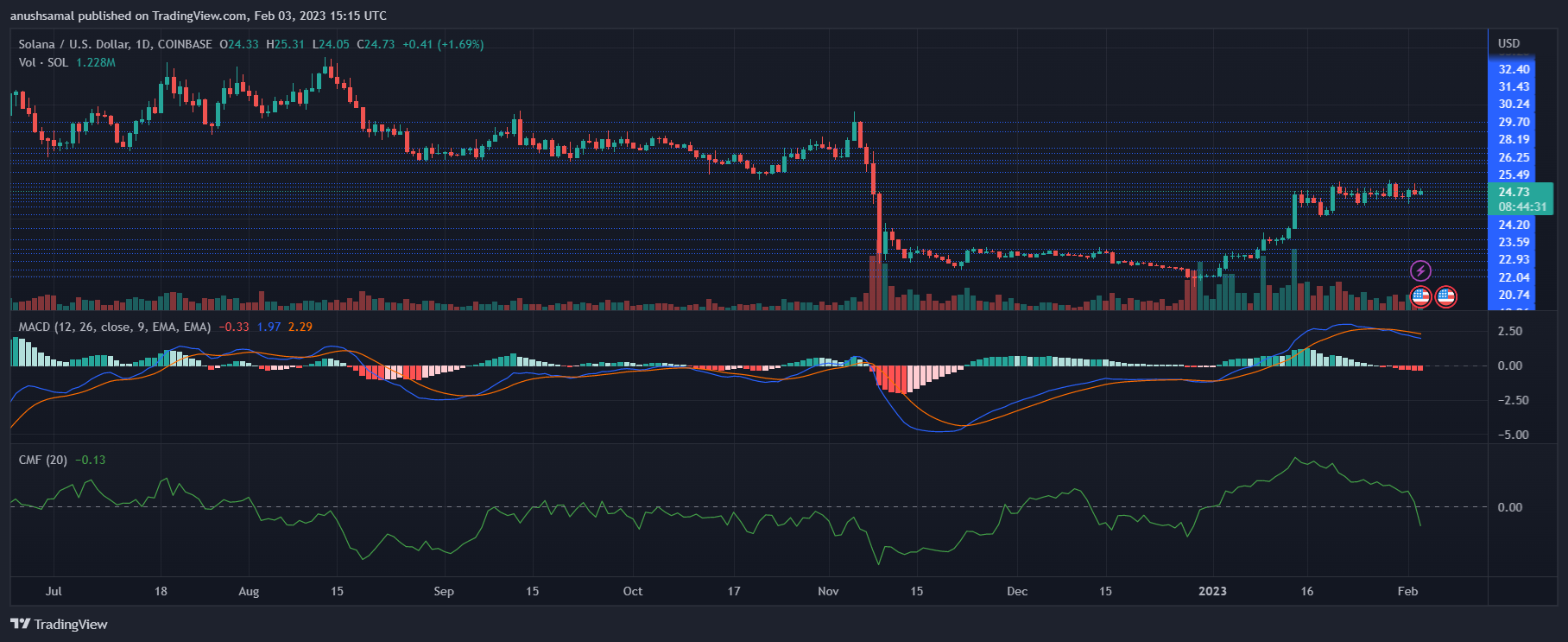Select the Vol · SOL indicator legend
Image resolution: width=1568 pixels, height=642 pixels.
pos(43,62)
